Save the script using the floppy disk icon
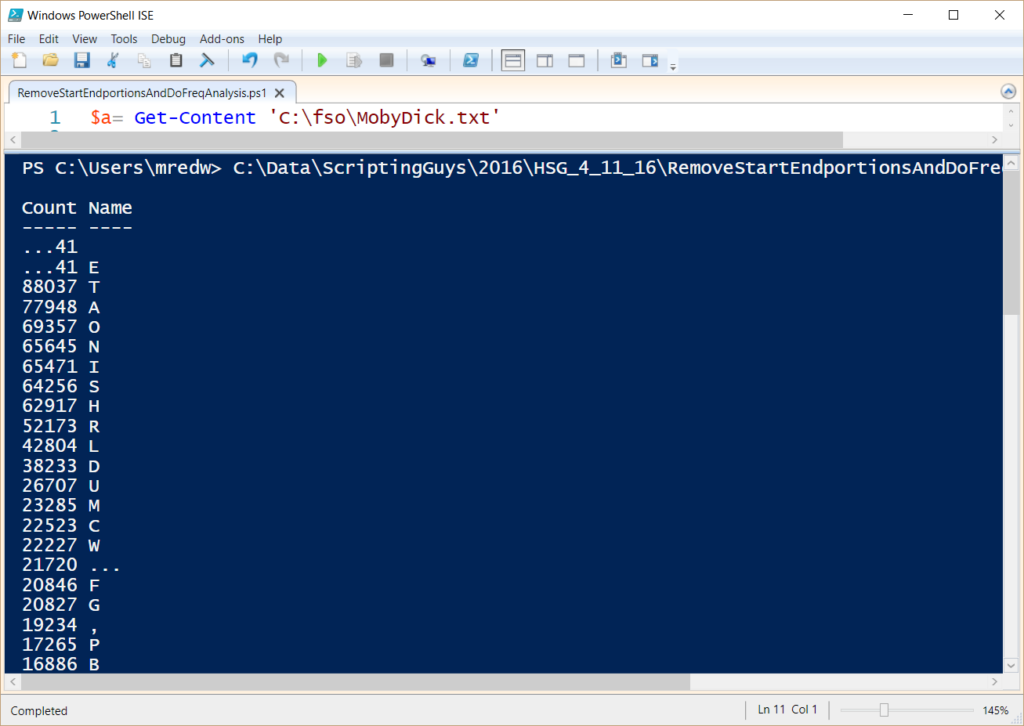 point(82,61)
